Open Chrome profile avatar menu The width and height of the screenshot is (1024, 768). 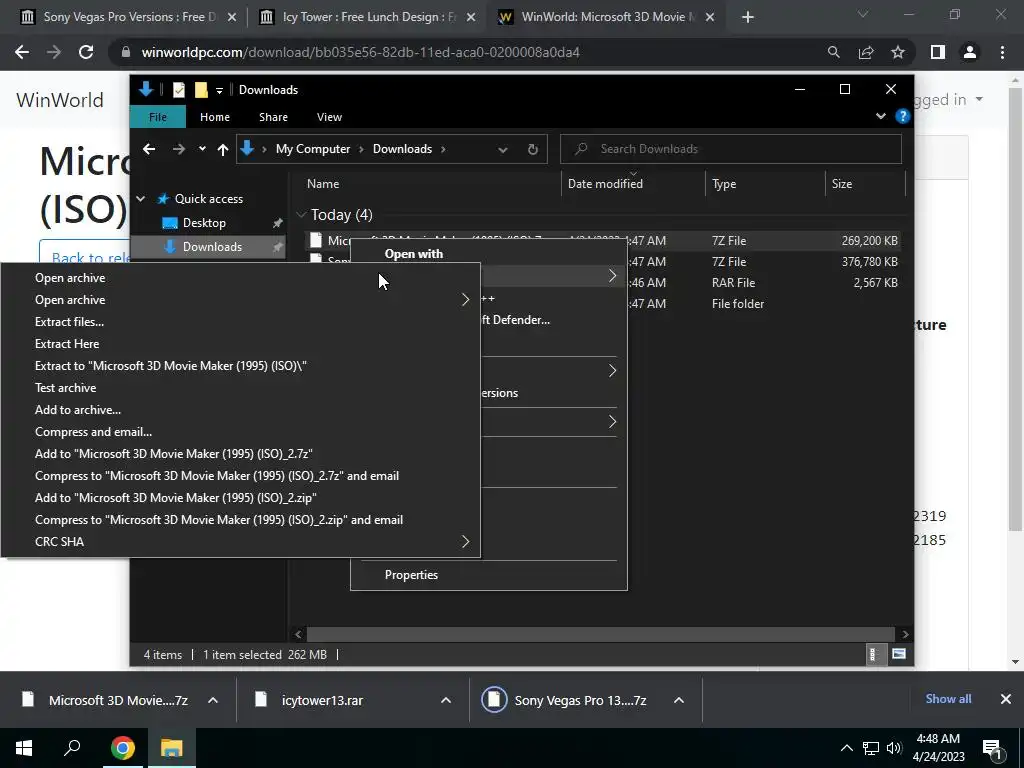click(970, 52)
